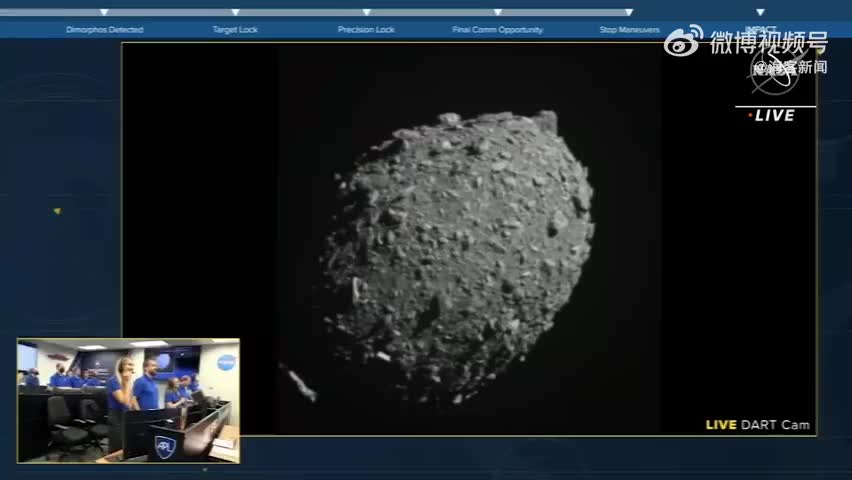Click the 'LIVE DART Cam' caption

coord(757,425)
